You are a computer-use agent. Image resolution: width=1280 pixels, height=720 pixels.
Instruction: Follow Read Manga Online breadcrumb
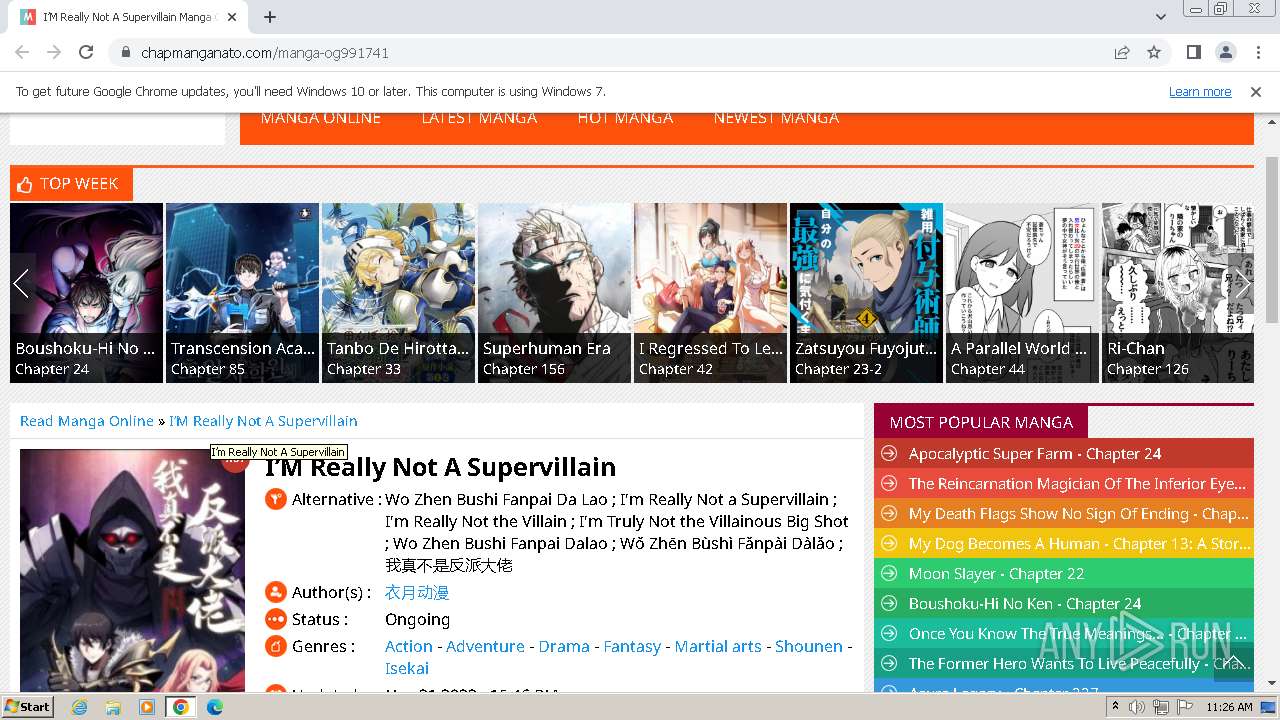click(x=87, y=421)
